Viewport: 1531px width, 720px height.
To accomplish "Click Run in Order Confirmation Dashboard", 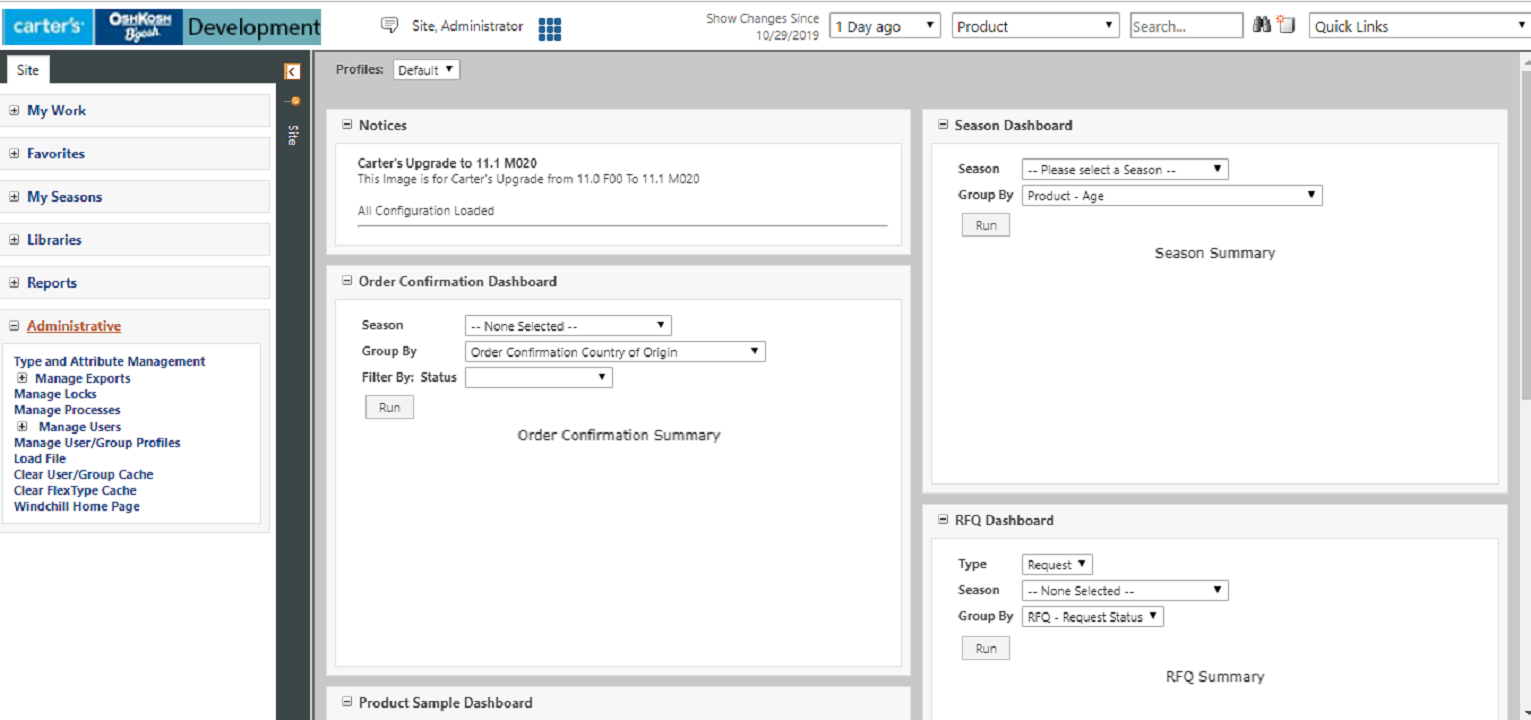I will pyautogui.click(x=389, y=407).
